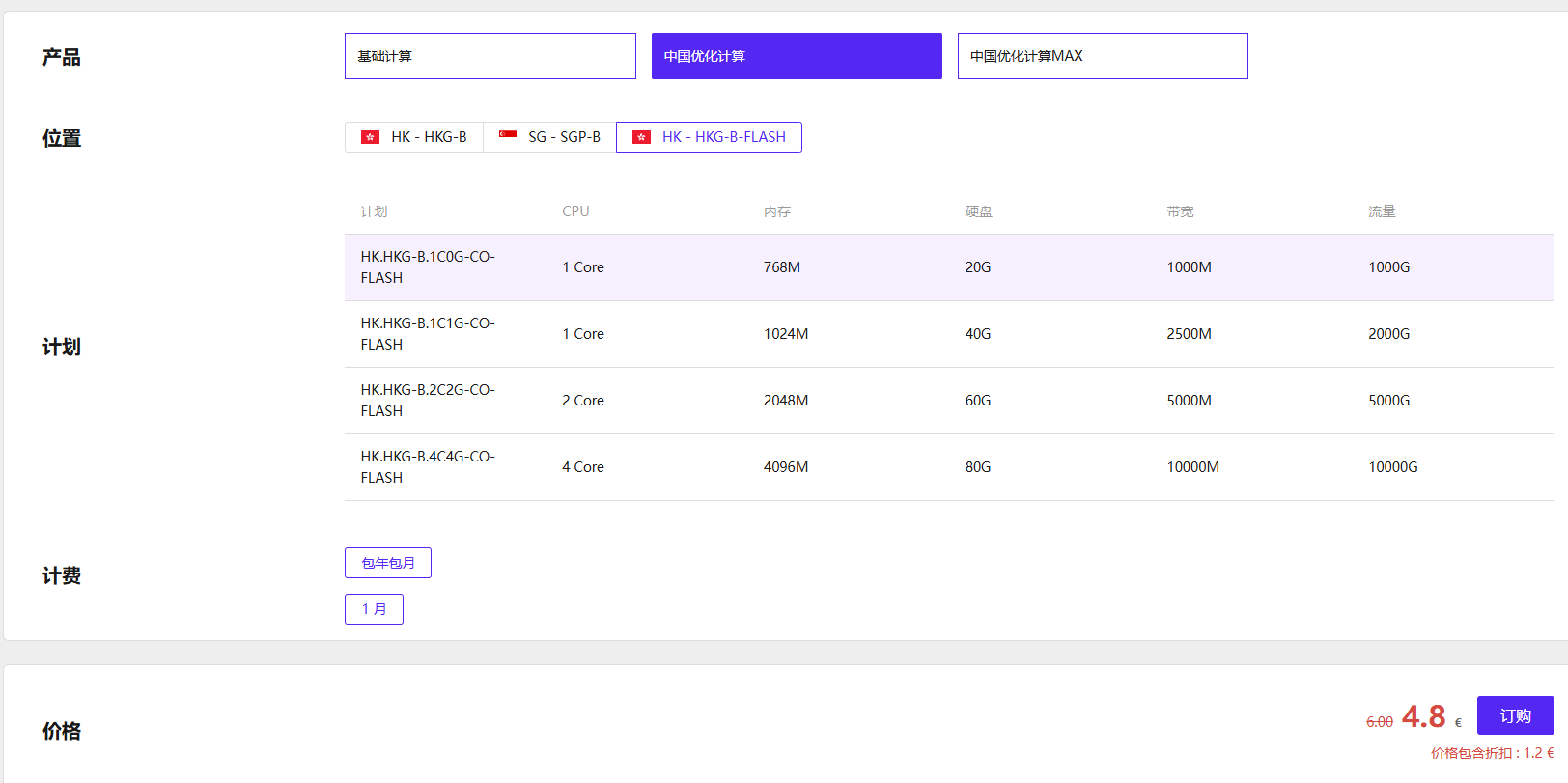Image resolution: width=1568 pixels, height=783 pixels.
Task: Choose the HK - HKG-B location
Action: (414, 137)
